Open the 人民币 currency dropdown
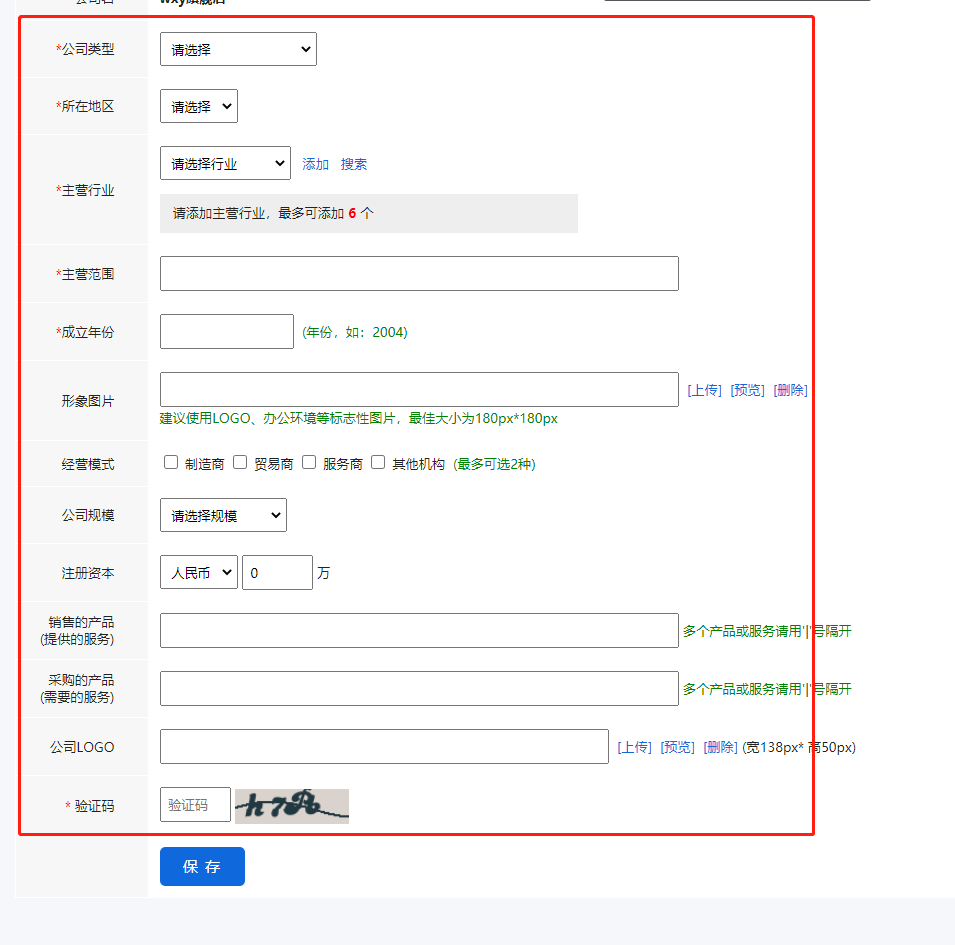The image size is (955, 945). pos(198,573)
